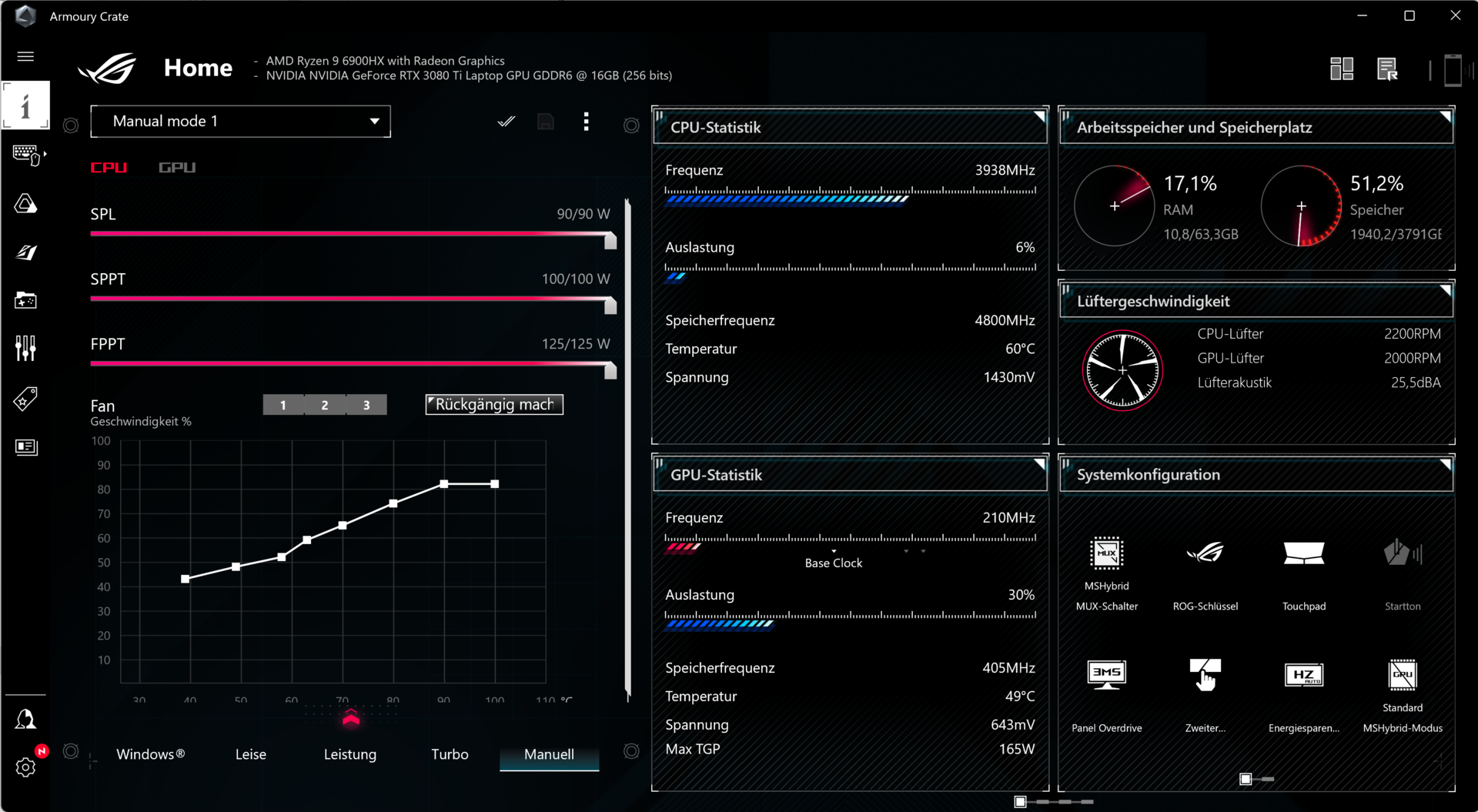Switch to the list layout icon
This screenshot has height=812, width=1478.
coord(1387,69)
